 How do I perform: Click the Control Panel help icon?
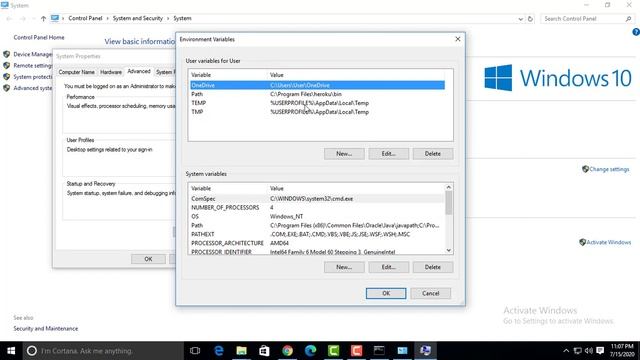(x=636, y=32)
